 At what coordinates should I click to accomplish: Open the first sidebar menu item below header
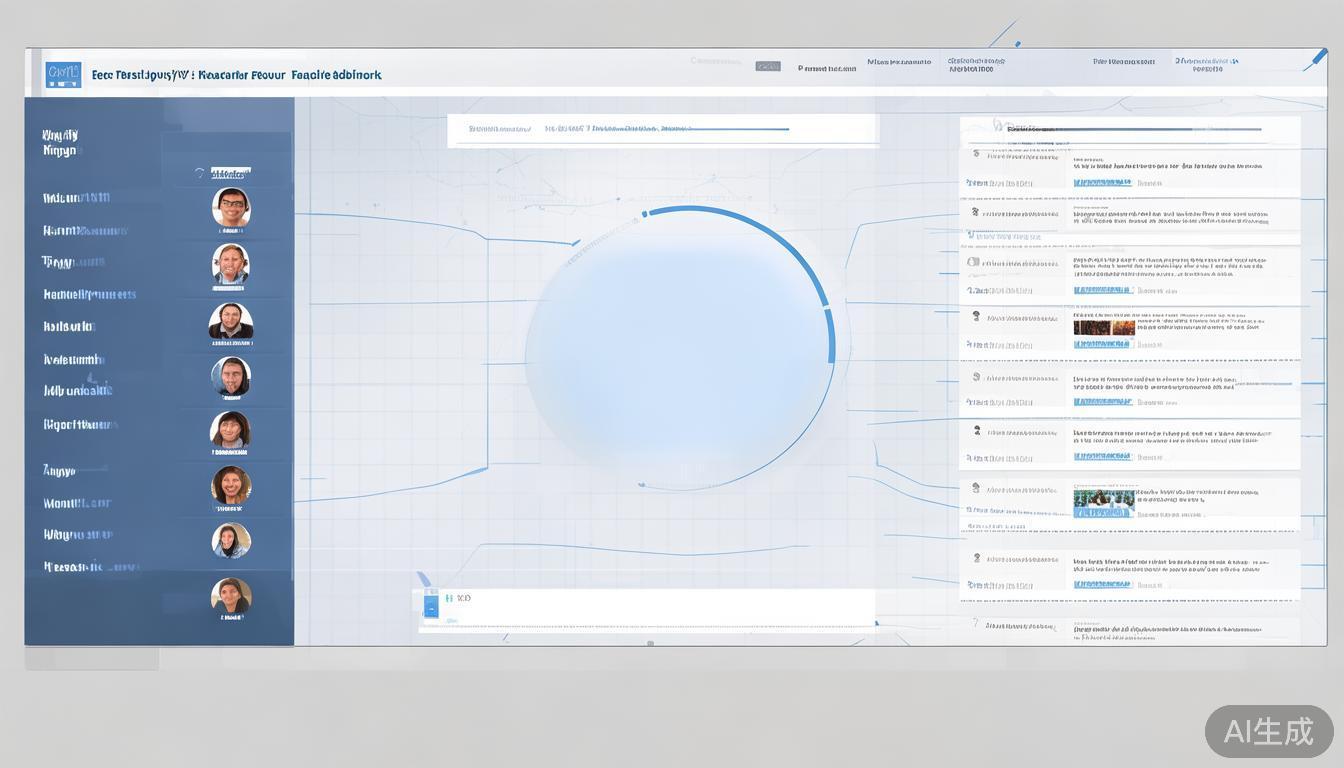60,142
